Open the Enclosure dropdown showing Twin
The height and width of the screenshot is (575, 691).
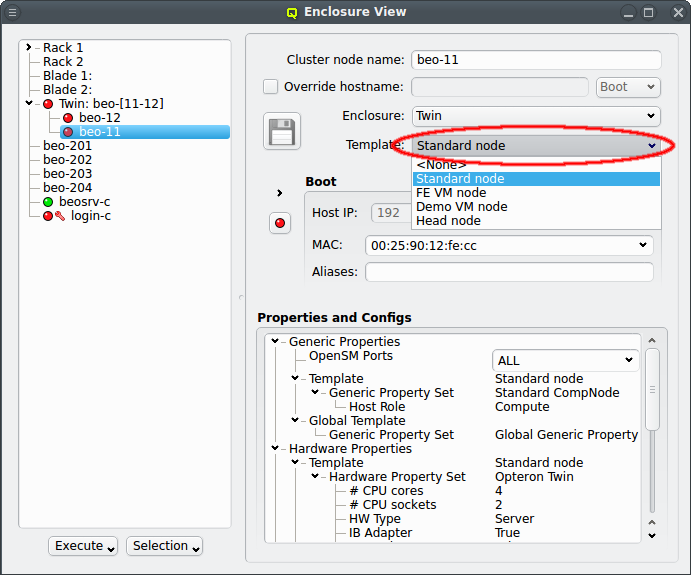tap(536, 116)
